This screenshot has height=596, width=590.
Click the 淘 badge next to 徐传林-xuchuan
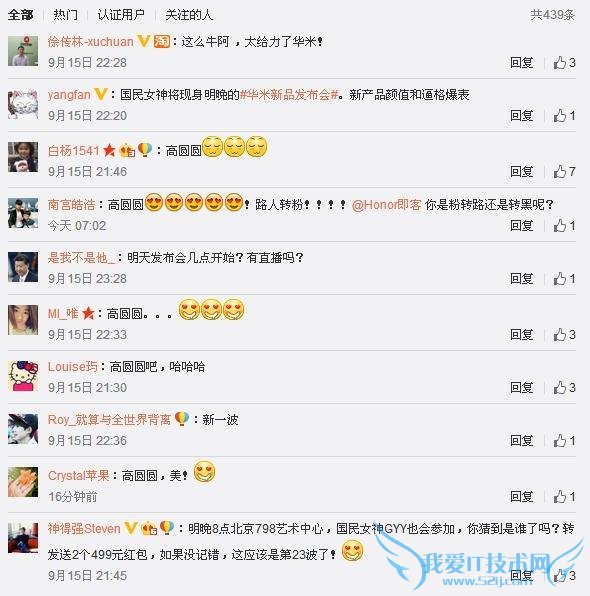pos(162,41)
